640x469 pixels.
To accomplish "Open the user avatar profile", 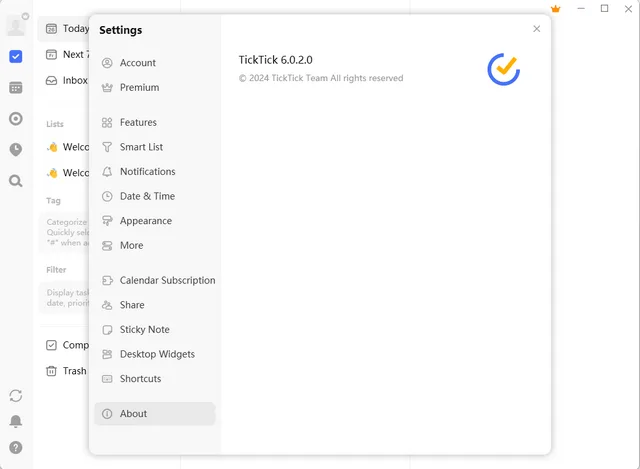I will (16, 26).
